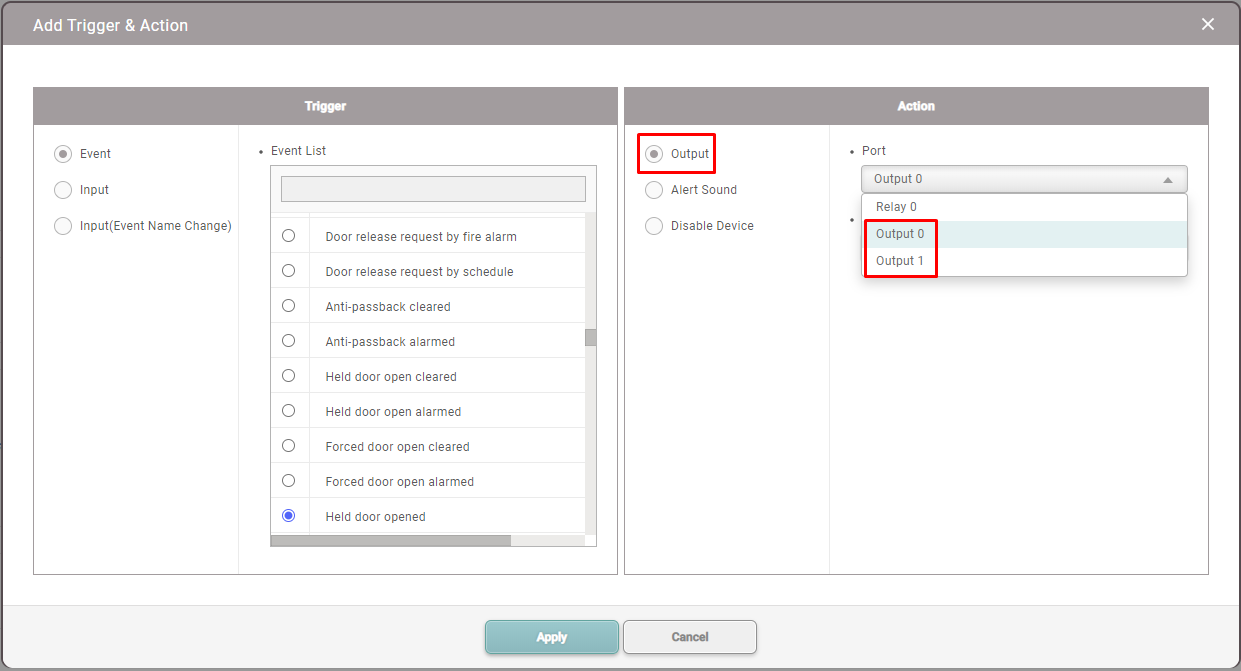Choose Relay 0 from Port list
The width and height of the screenshot is (1241, 671).
click(x=896, y=207)
